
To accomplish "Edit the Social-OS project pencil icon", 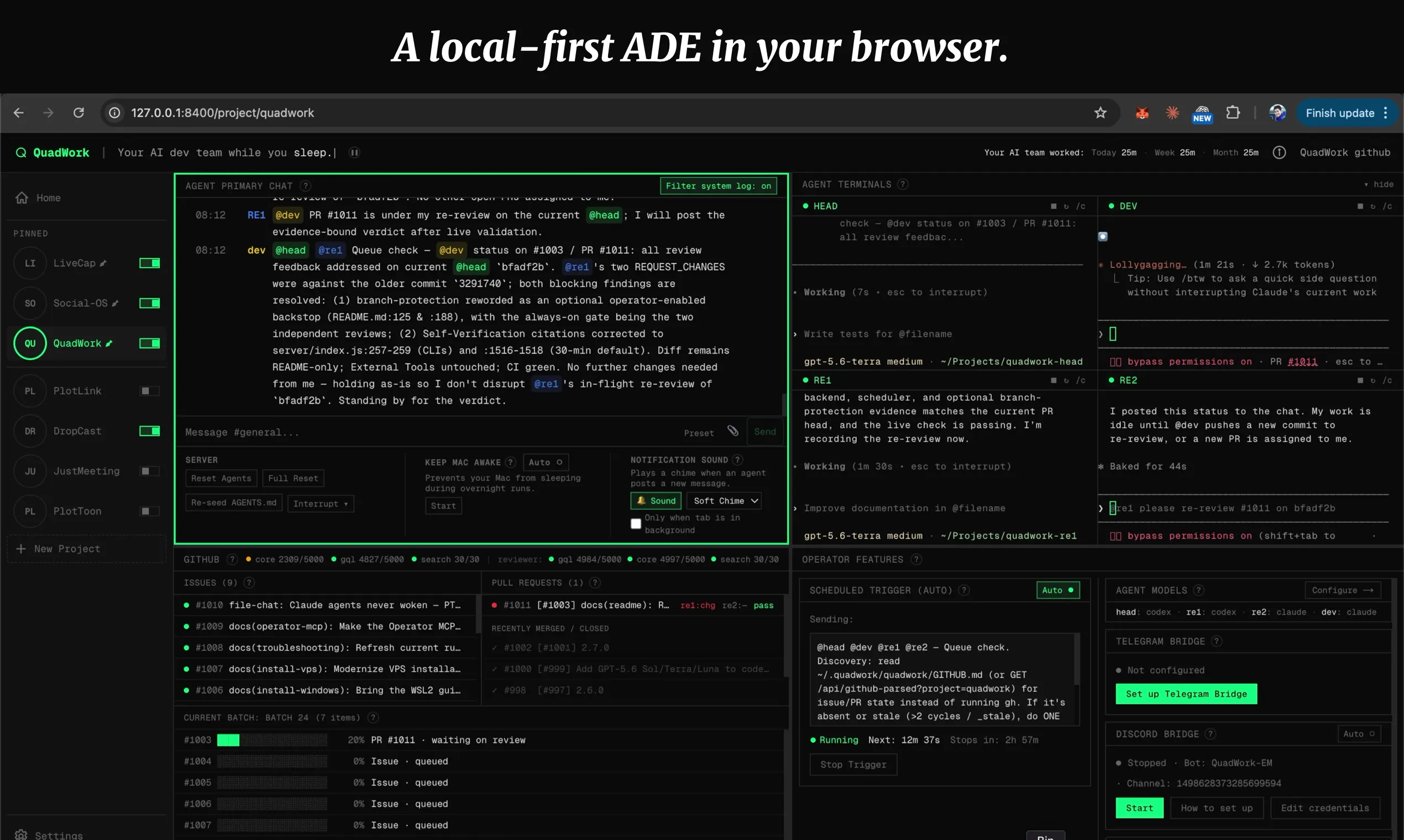I will [115, 303].
